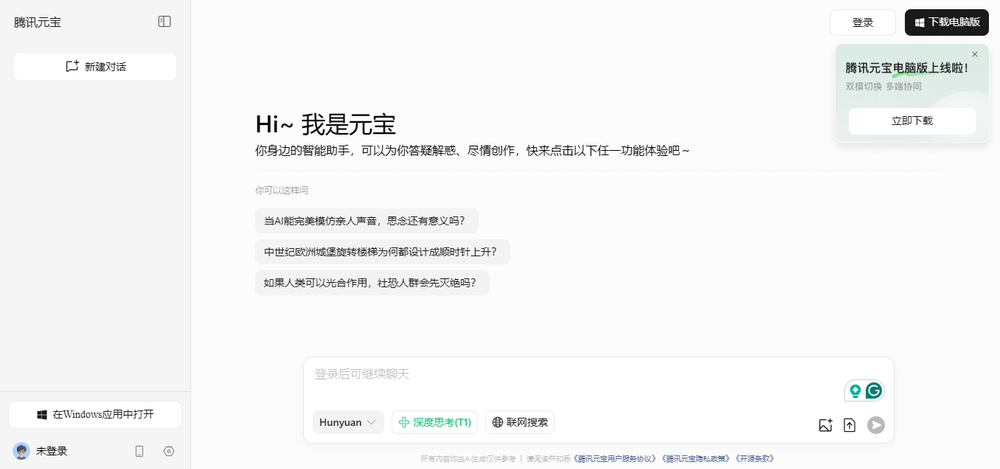
Task: Open the Hunyuan model dropdown
Action: [348, 422]
